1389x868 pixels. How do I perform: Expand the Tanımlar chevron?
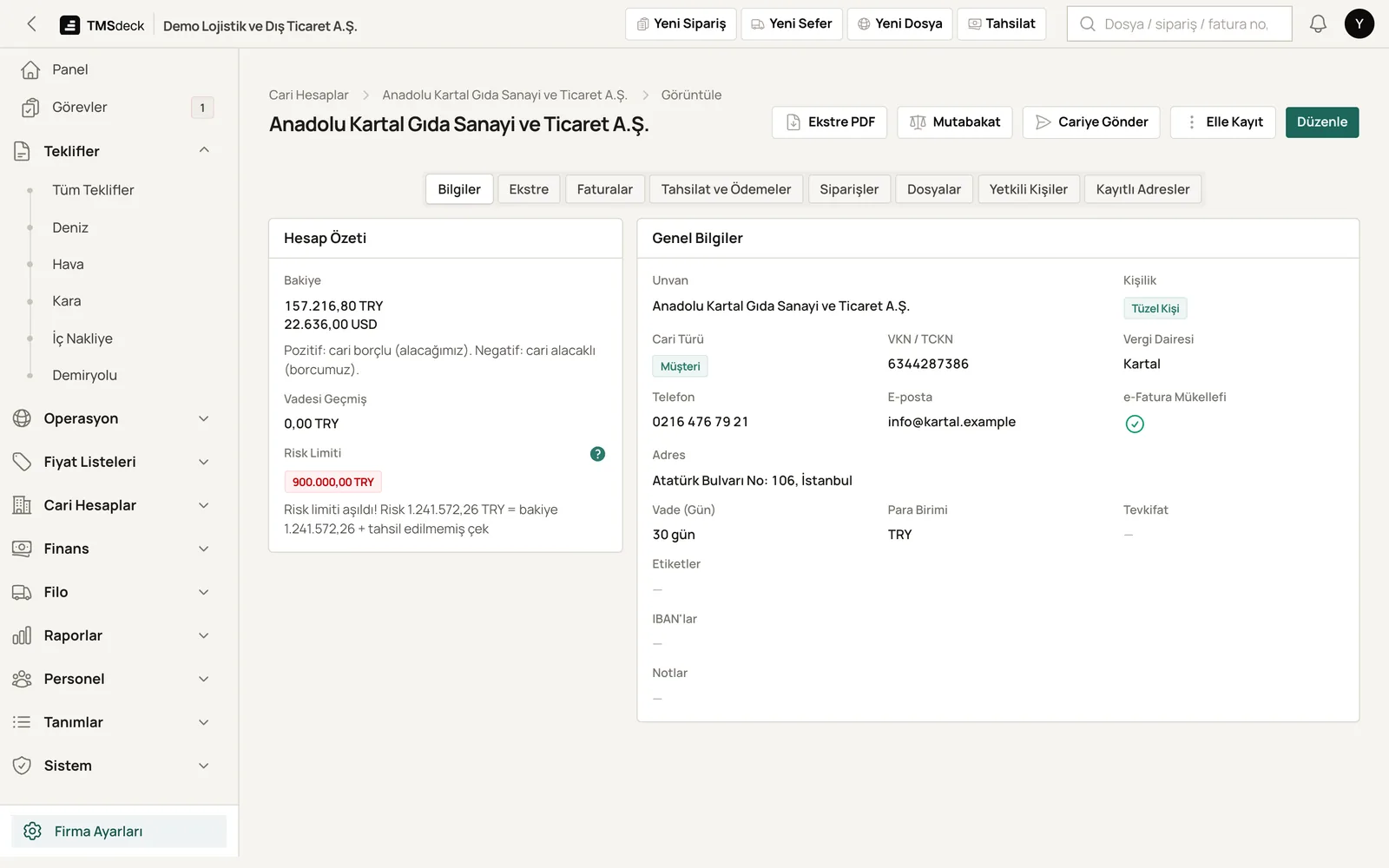[x=204, y=722]
